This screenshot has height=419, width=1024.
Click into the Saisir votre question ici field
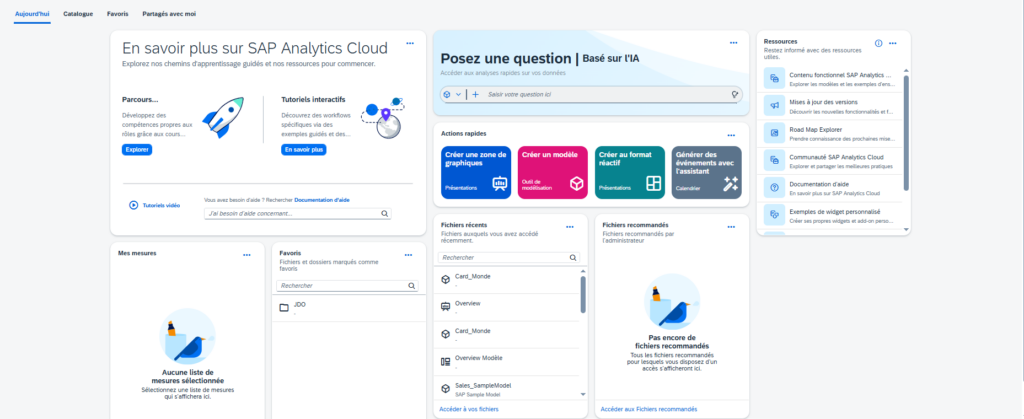click(606, 95)
